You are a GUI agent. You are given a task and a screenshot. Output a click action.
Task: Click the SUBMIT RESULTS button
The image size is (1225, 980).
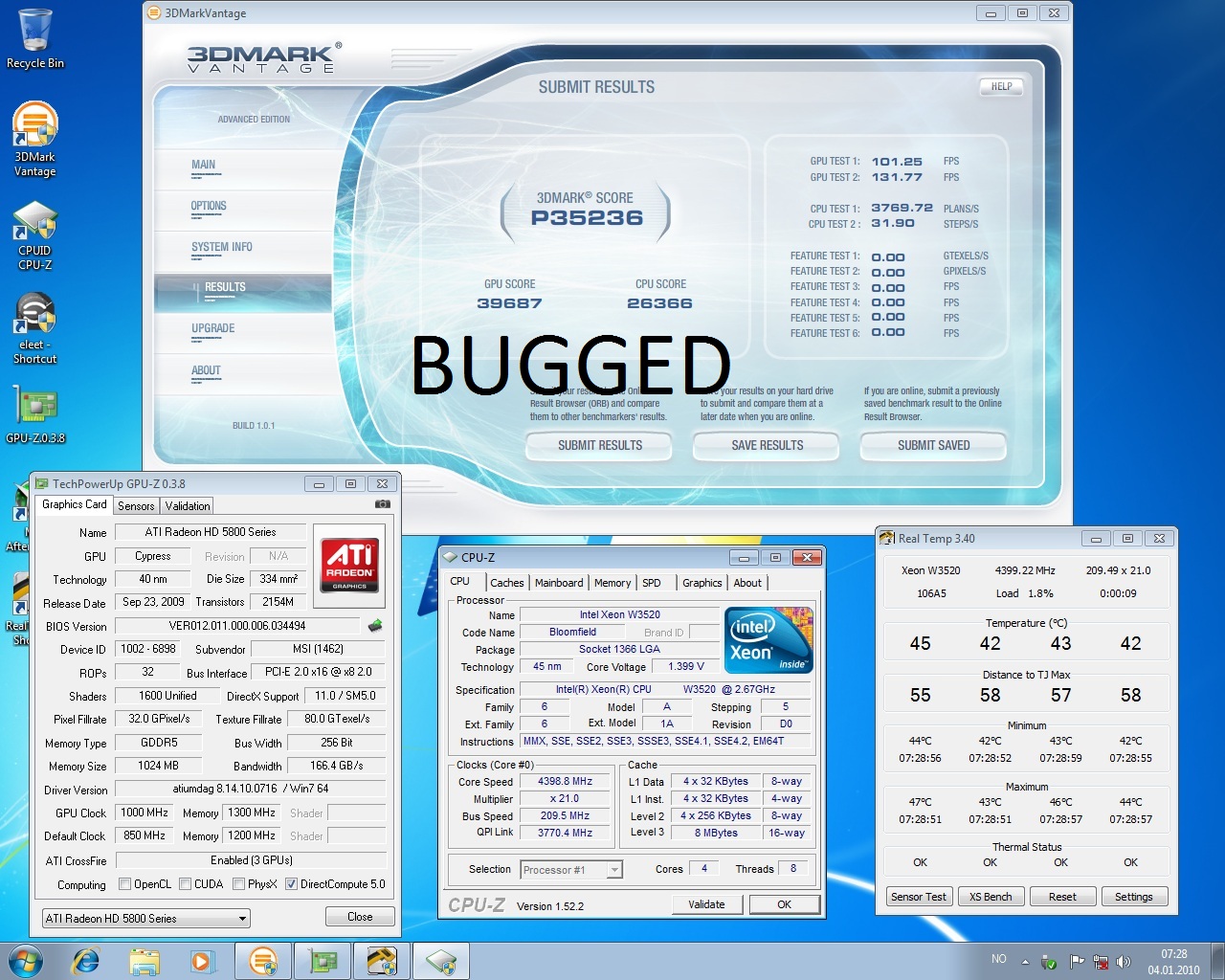click(x=600, y=446)
